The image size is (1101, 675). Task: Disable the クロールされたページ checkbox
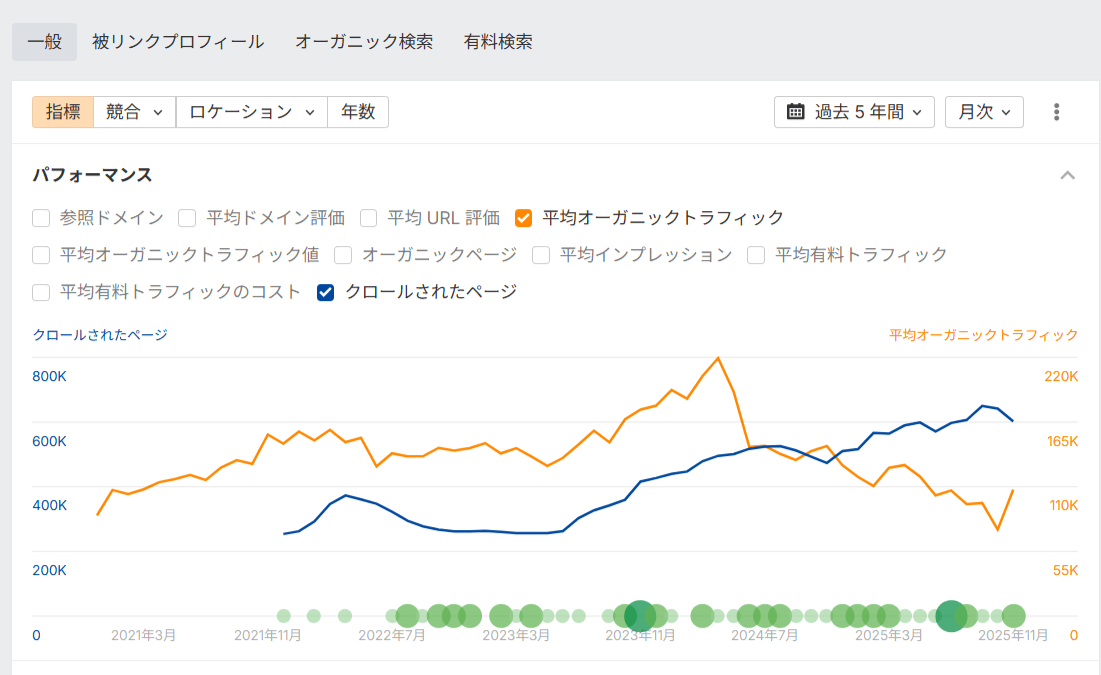coord(325,292)
